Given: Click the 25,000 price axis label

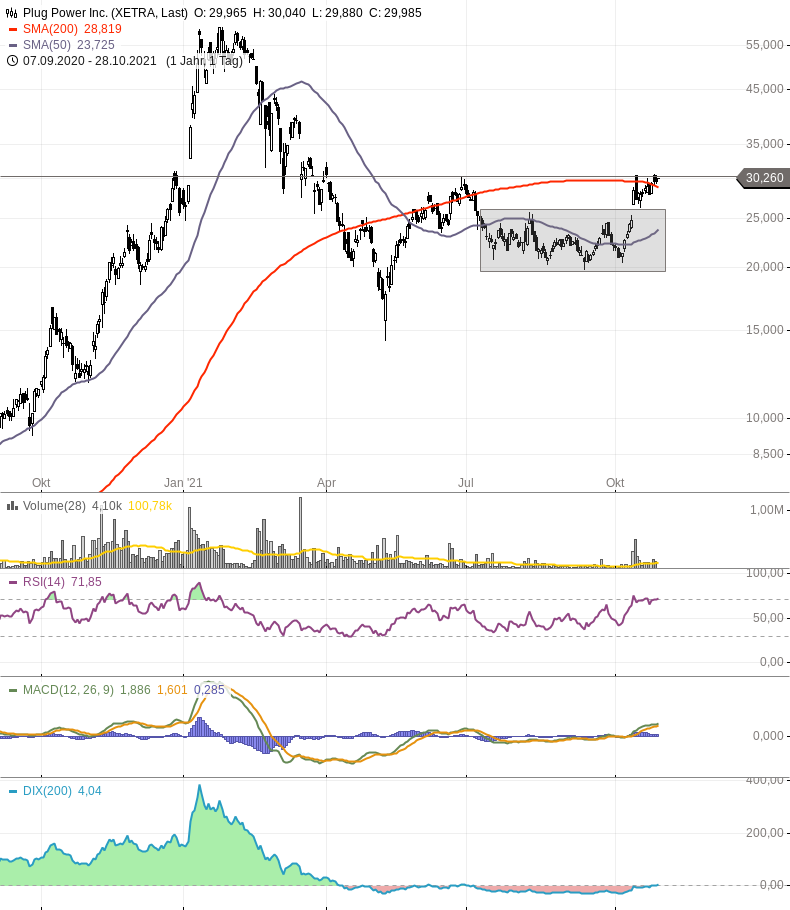Looking at the screenshot, I should pos(764,218).
